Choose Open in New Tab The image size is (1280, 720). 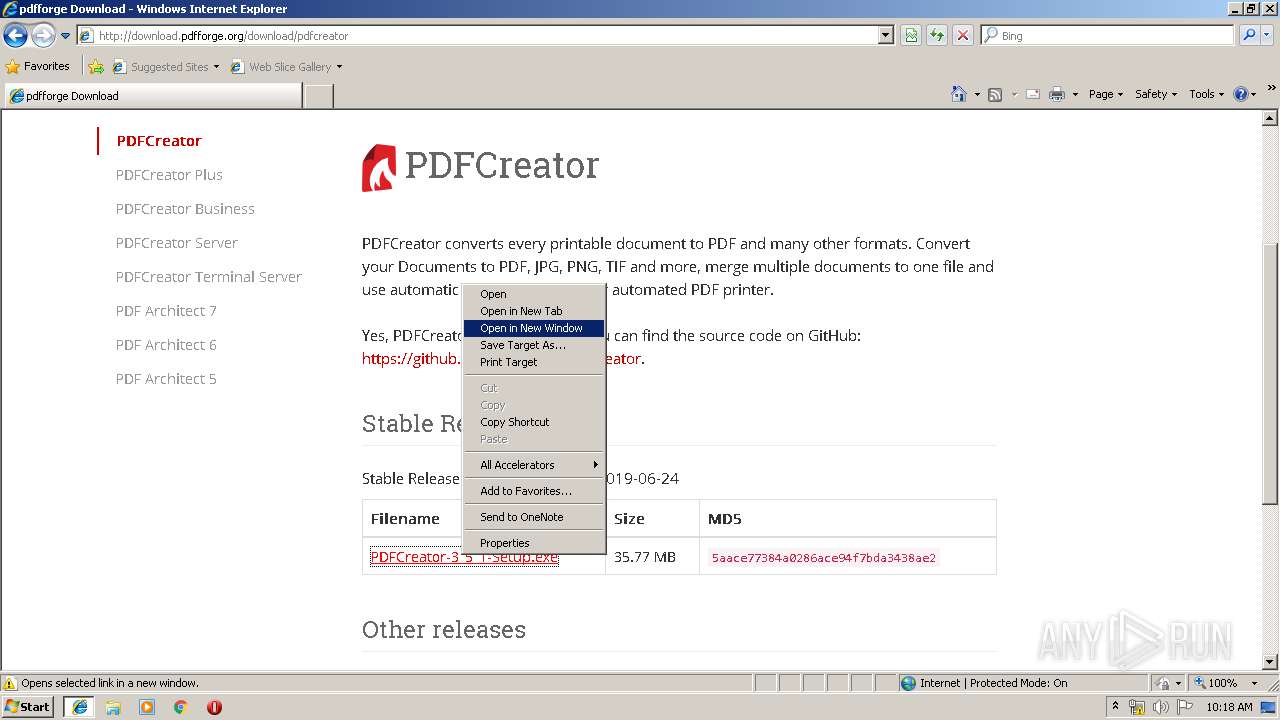coord(534,311)
